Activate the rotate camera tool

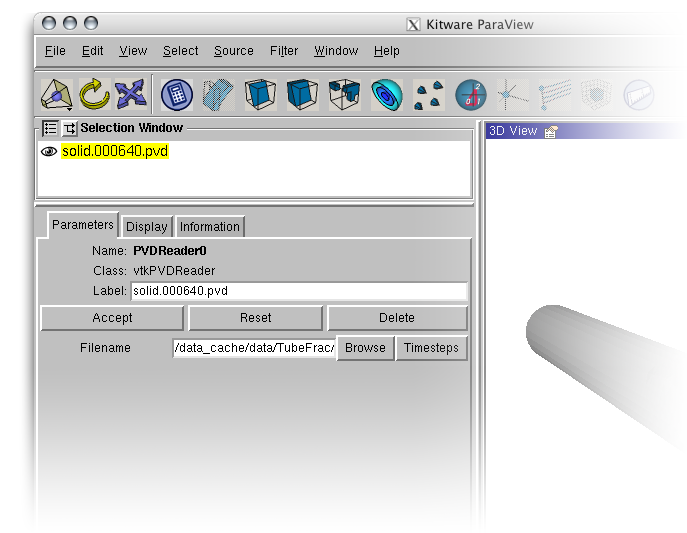coord(93,95)
